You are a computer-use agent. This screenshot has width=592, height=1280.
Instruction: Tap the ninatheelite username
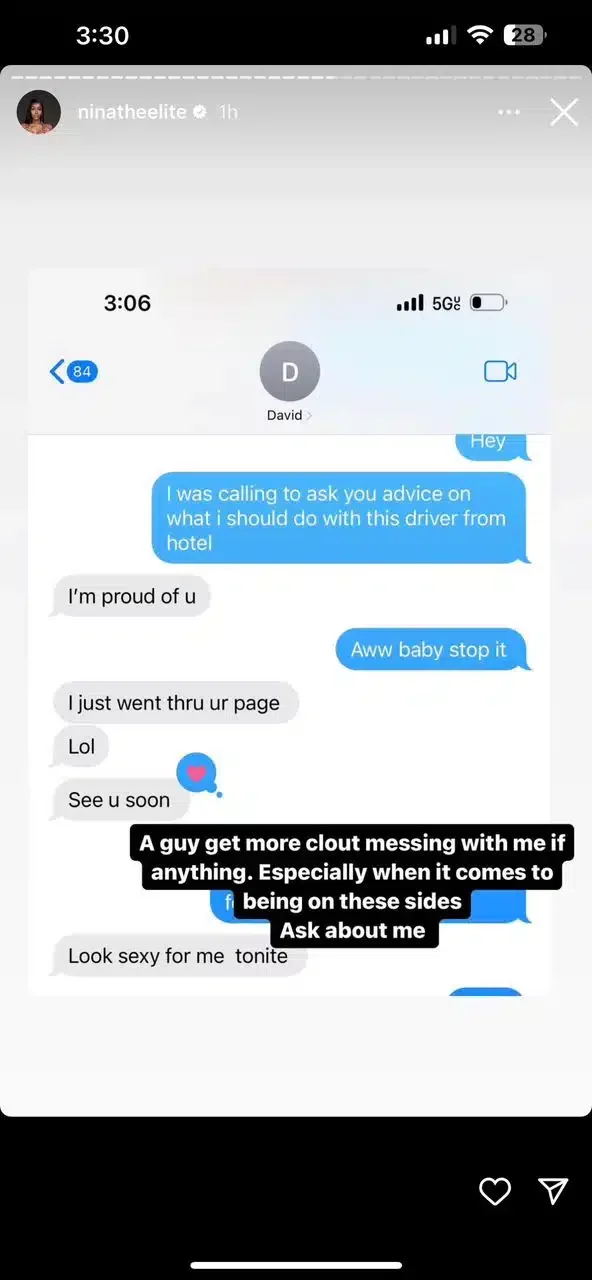(132, 112)
